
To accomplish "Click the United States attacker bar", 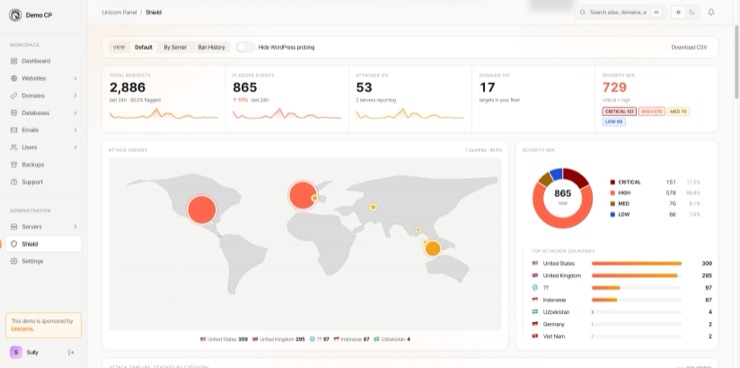I will pyautogui.click(x=637, y=263).
